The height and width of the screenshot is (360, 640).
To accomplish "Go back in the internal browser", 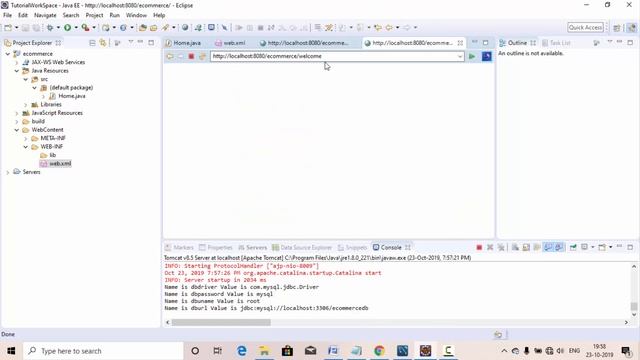I will 170,56.
